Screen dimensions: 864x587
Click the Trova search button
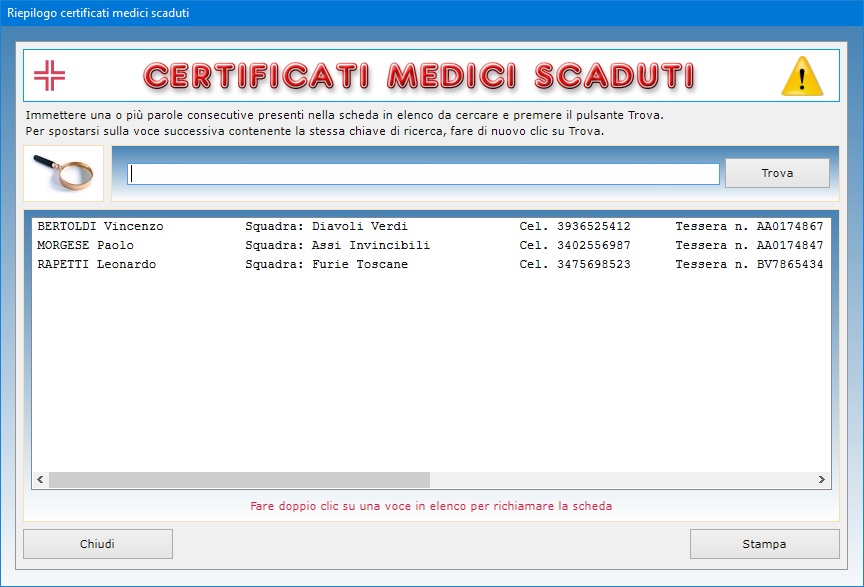click(777, 173)
